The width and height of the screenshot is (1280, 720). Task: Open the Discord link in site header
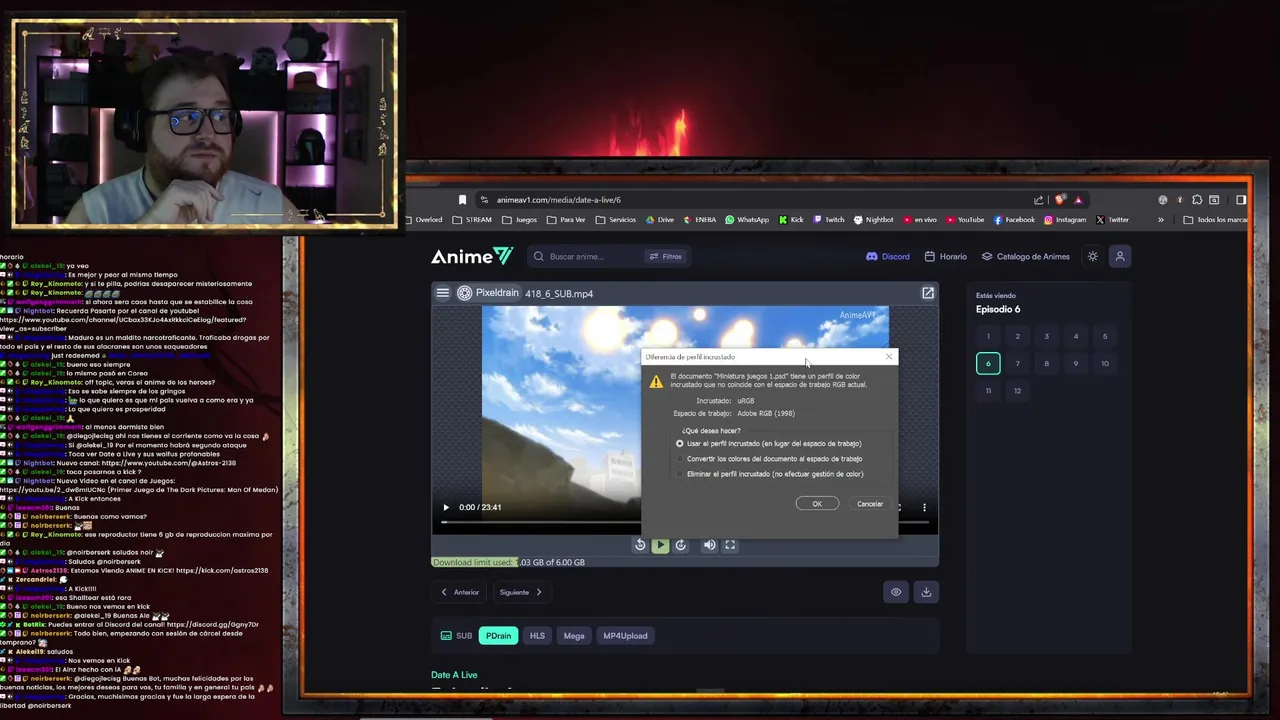coord(888,256)
